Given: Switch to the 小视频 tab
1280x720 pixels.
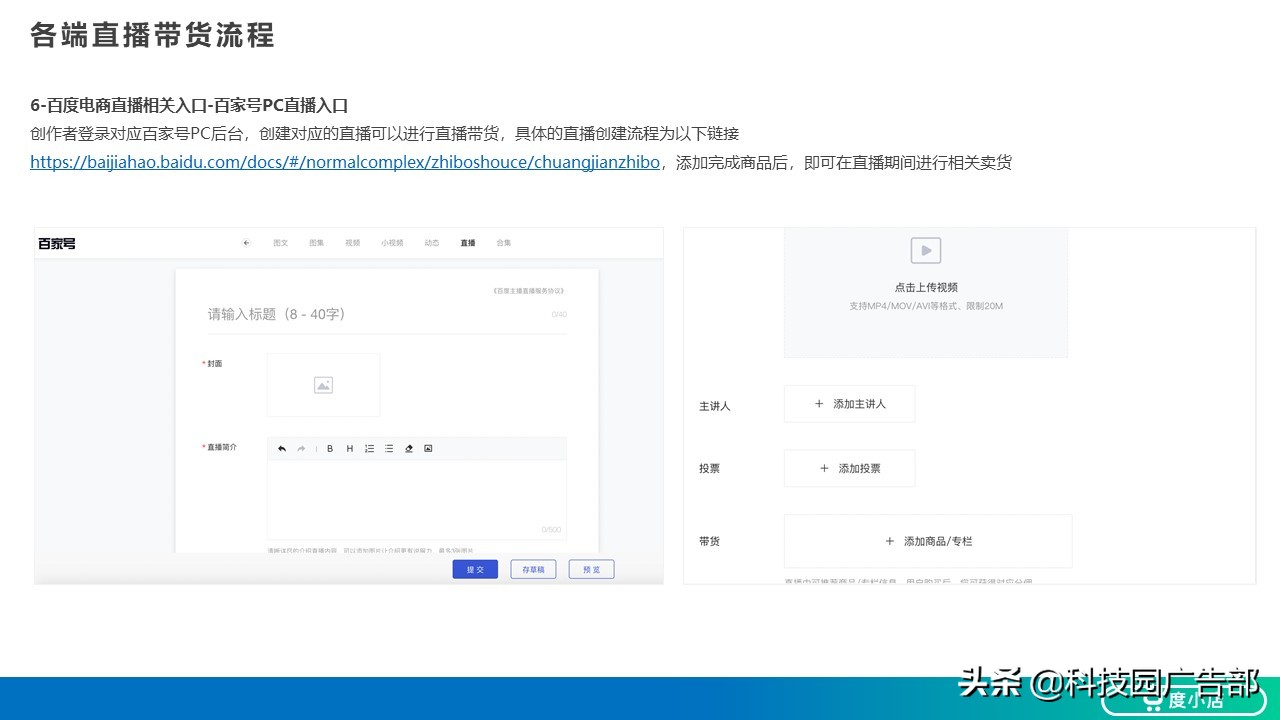Looking at the screenshot, I should [391, 242].
